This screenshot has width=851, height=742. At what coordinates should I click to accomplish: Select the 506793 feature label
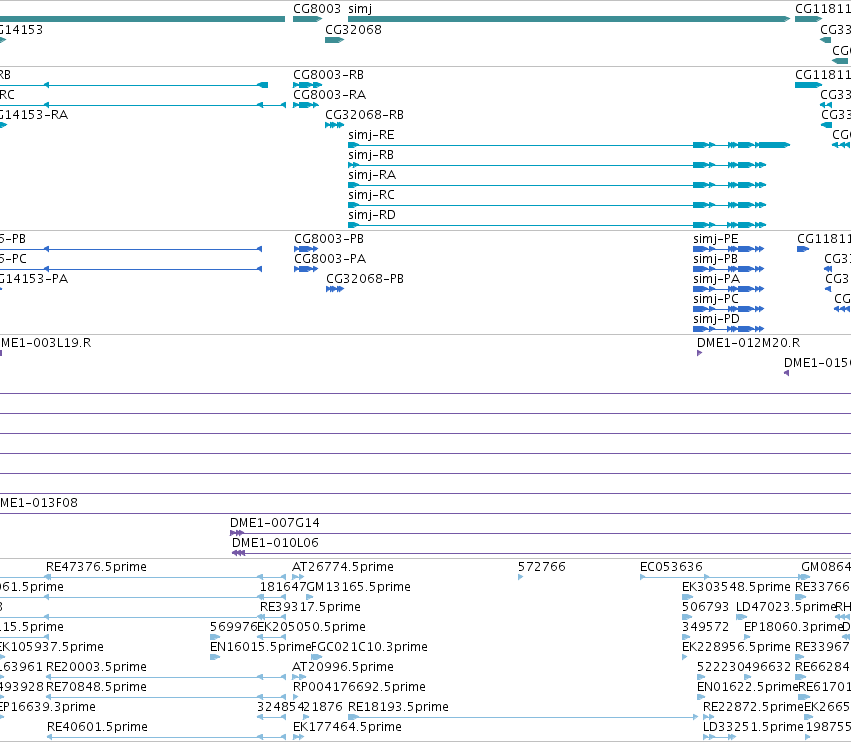click(x=706, y=607)
